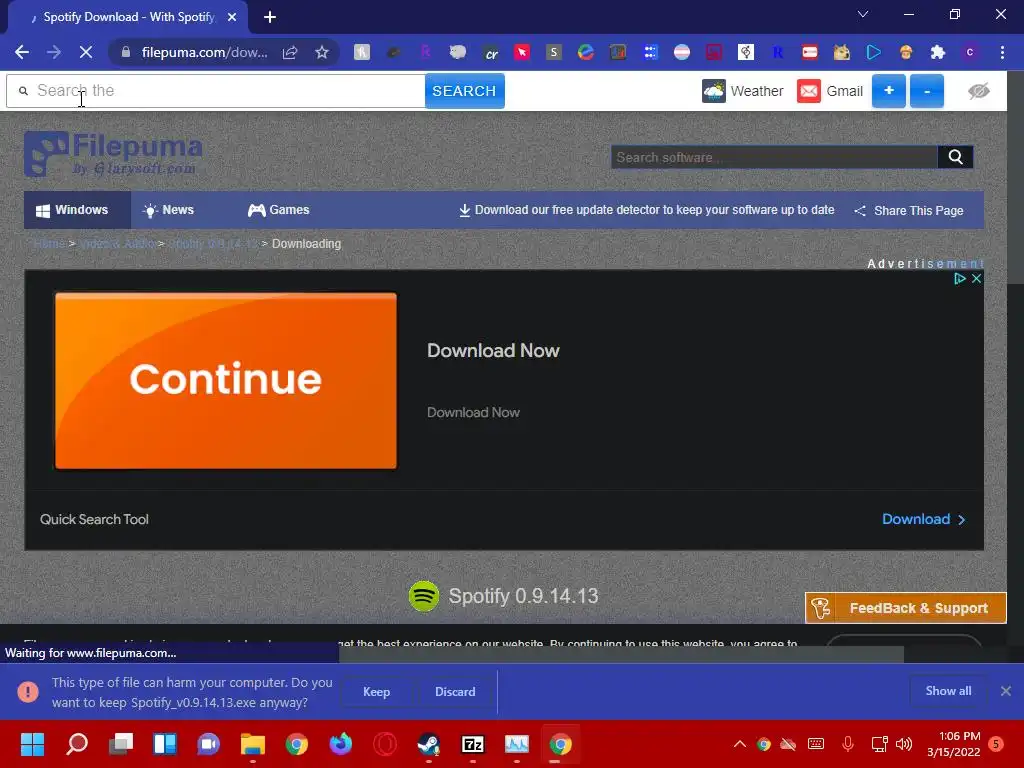Image resolution: width=1024 pixels, height=768 pixels.
Task: Click Share This Page
Action: click(909, 210)
